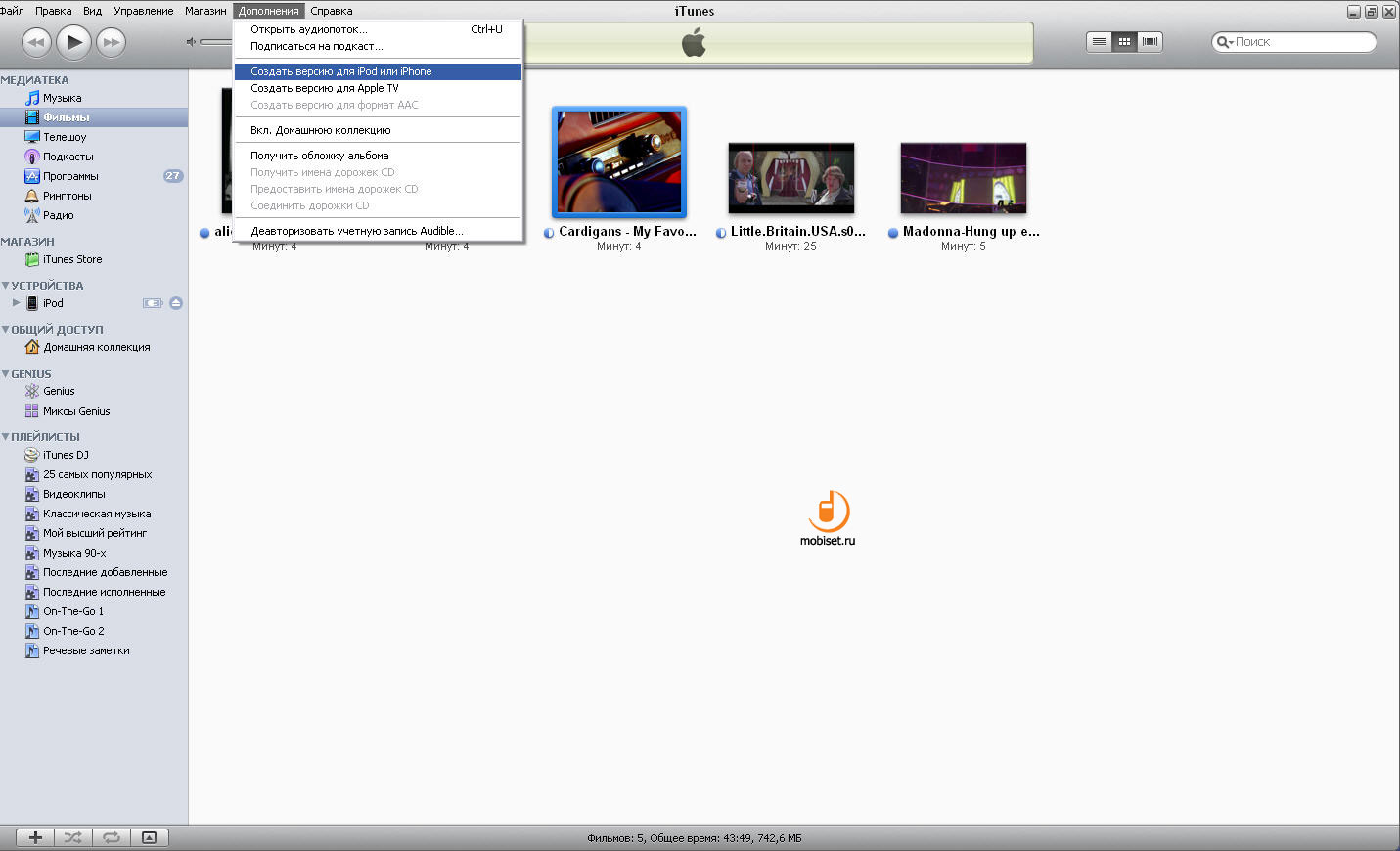Skip to previous track button
Viewport: 1400px width, 851px height.
click(36, 42)
